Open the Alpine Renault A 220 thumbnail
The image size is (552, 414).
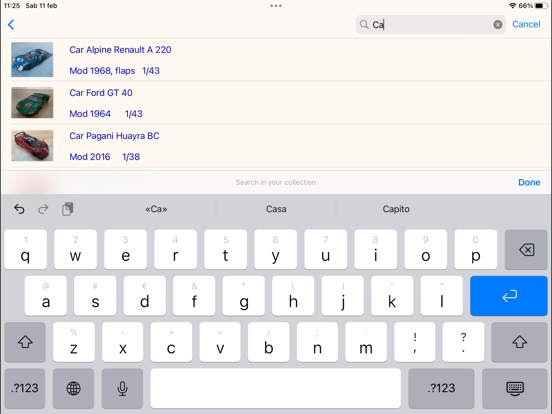(32, 59)
